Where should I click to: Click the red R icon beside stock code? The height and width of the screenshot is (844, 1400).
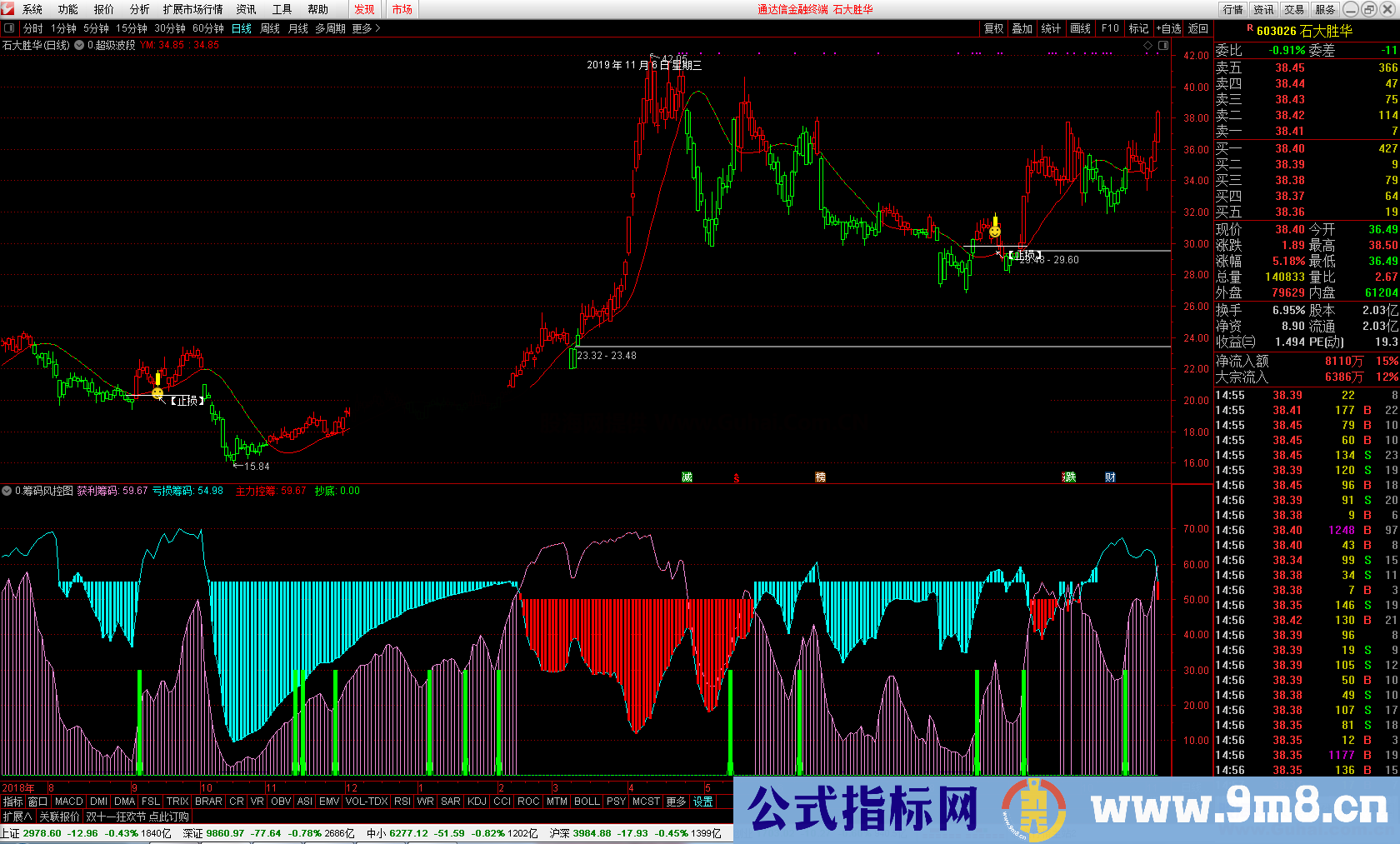[x=1249, y=29]
